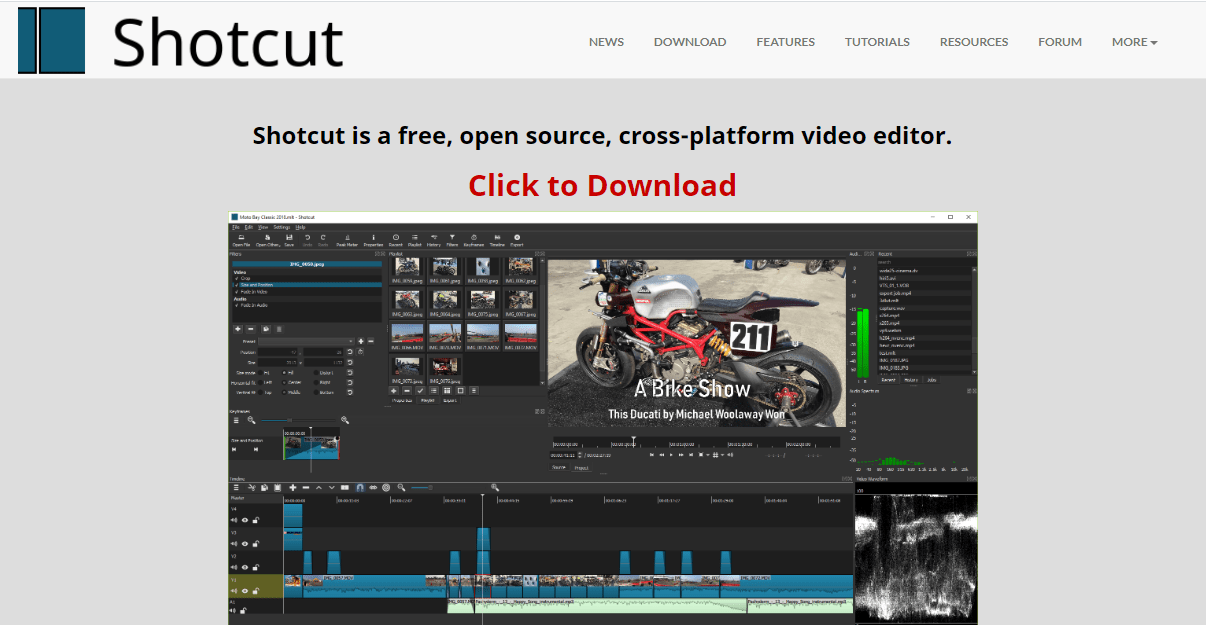The height and width of the screenshot is (625, 1206).
Task: Open Properties from the Shotcut toolbar
Action: (373, 240)
